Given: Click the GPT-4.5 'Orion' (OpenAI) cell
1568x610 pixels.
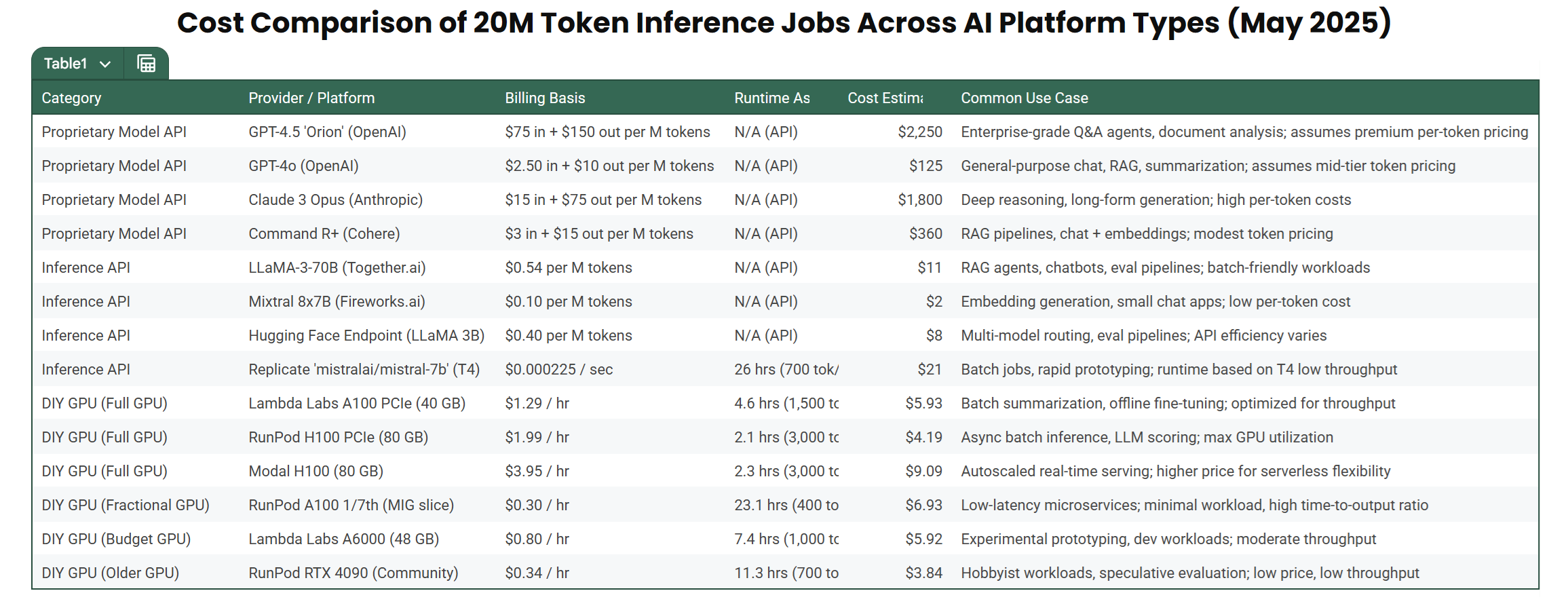Looking at the screenshot, I should 327,132.
